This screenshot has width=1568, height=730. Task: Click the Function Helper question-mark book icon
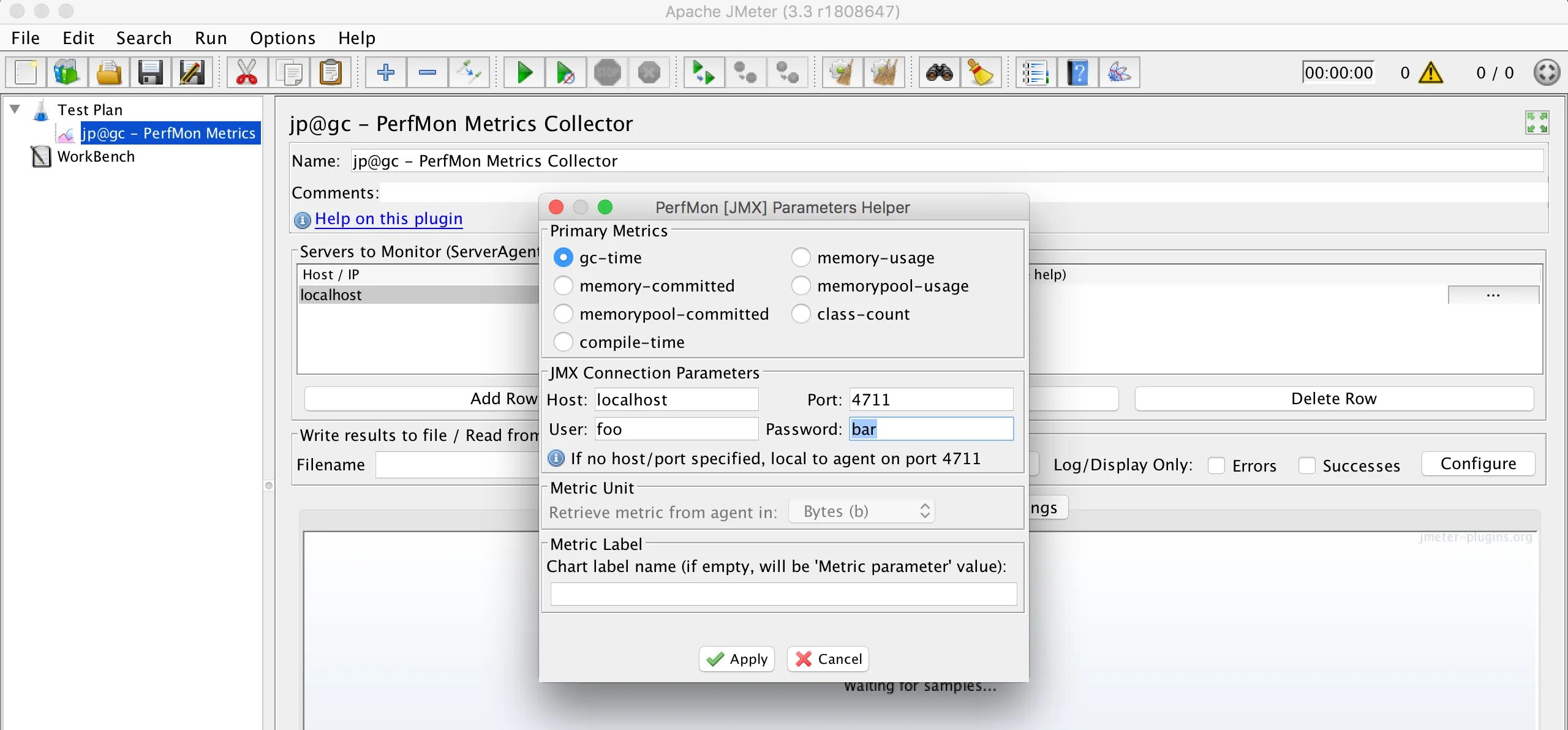pos(1077,73)
